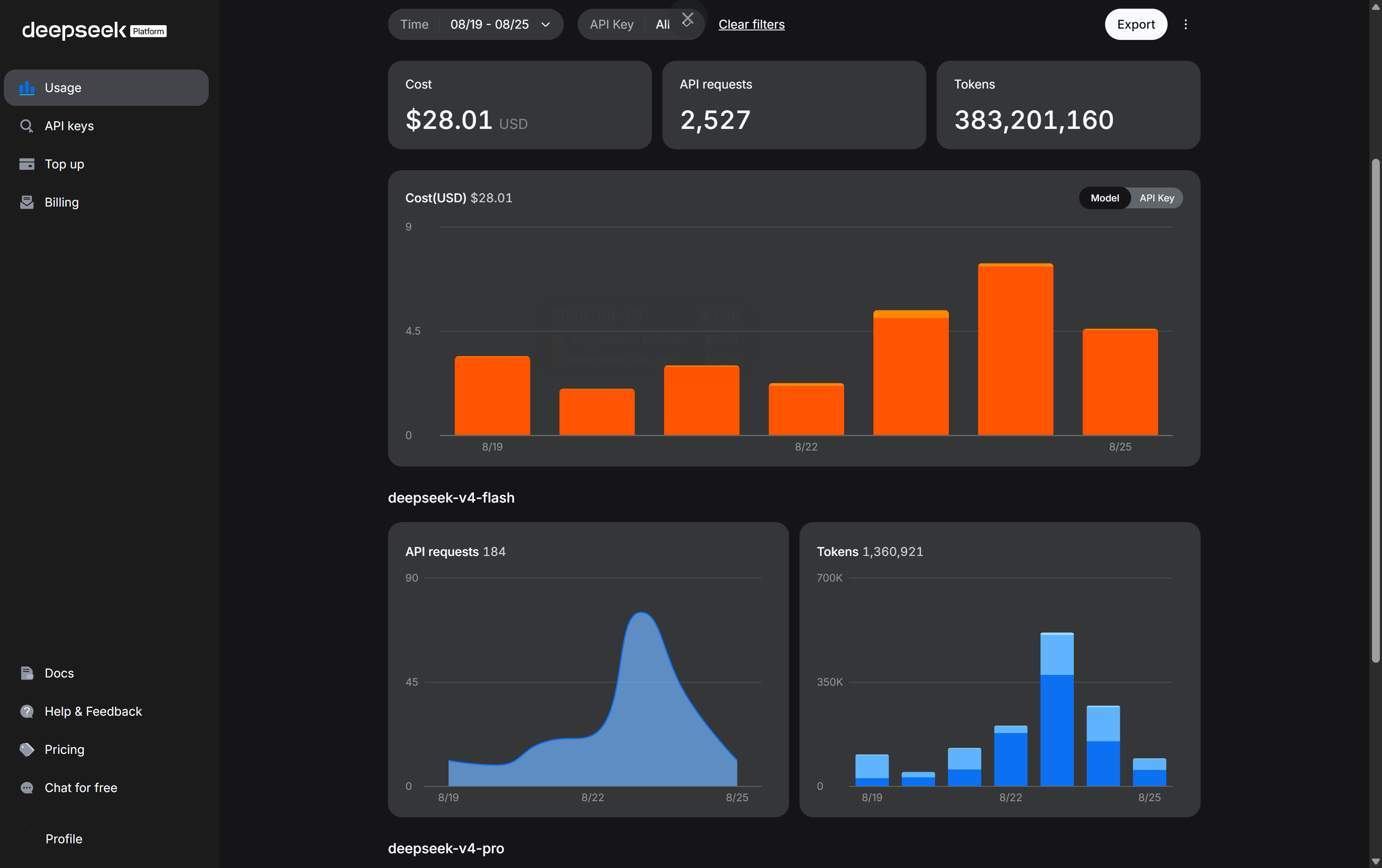Open the three-dot more options menu
This screenshot has height=868, width=1382.
pyautogui.click(x=1186, y=24)
